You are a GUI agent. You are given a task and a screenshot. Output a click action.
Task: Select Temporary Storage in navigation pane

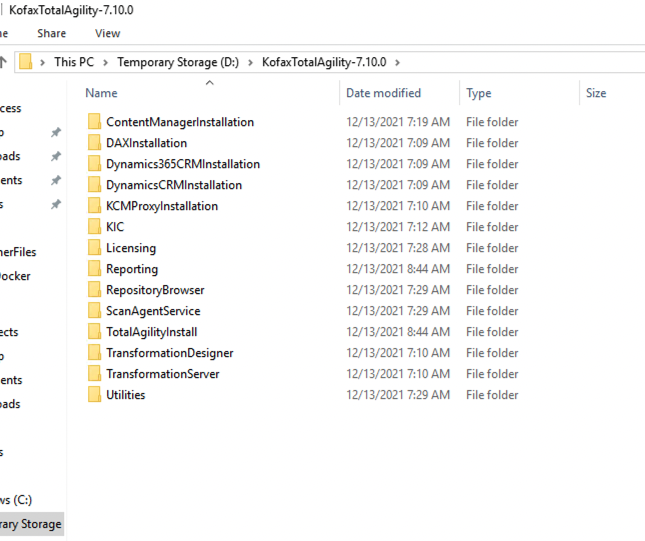(x=32, y=524)
